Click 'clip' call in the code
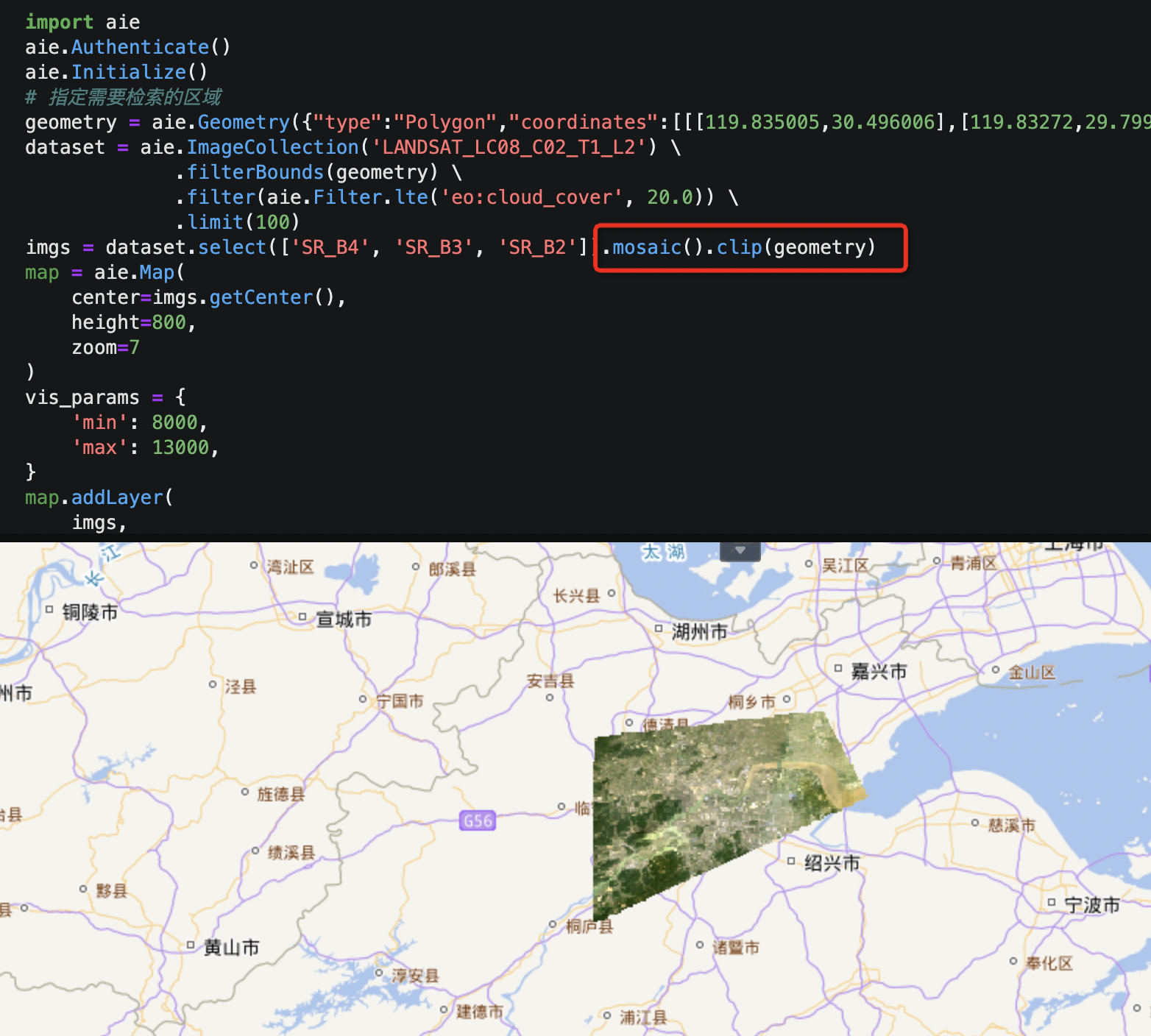 739,247
